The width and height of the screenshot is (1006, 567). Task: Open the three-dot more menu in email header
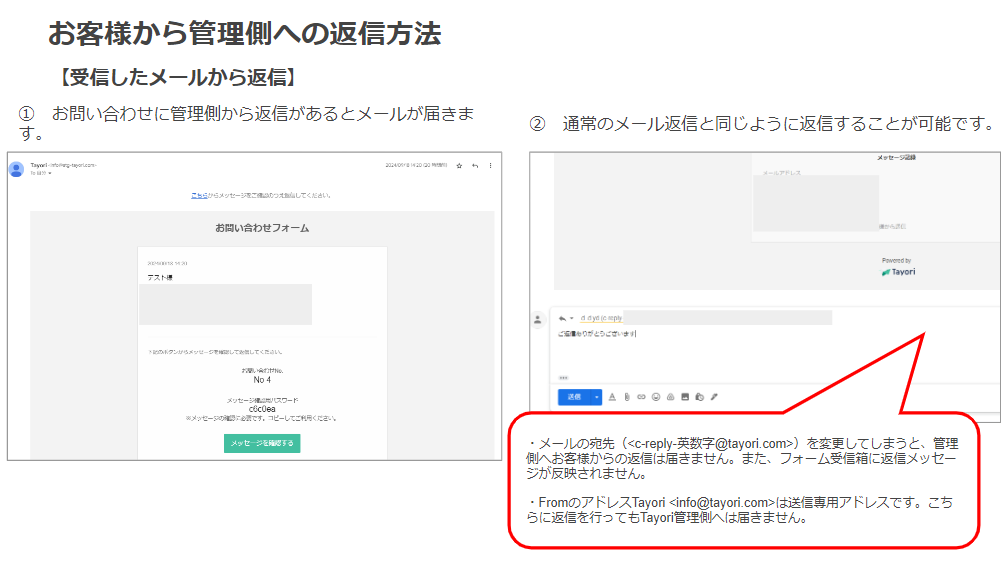[x=490, y=165]
